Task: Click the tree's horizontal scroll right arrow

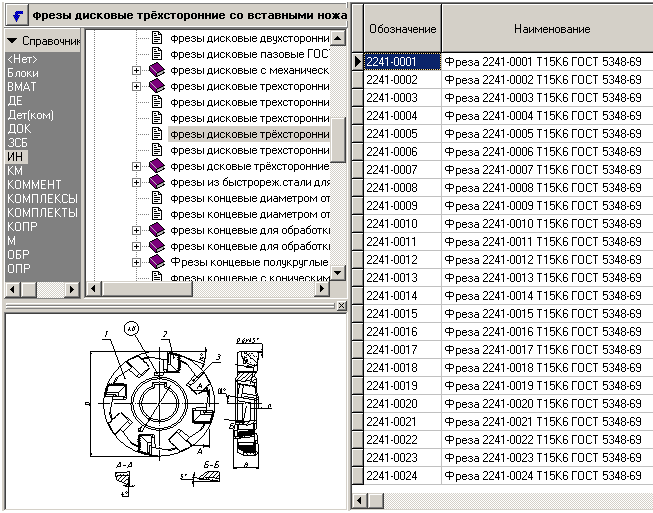Action: point(322,289)
